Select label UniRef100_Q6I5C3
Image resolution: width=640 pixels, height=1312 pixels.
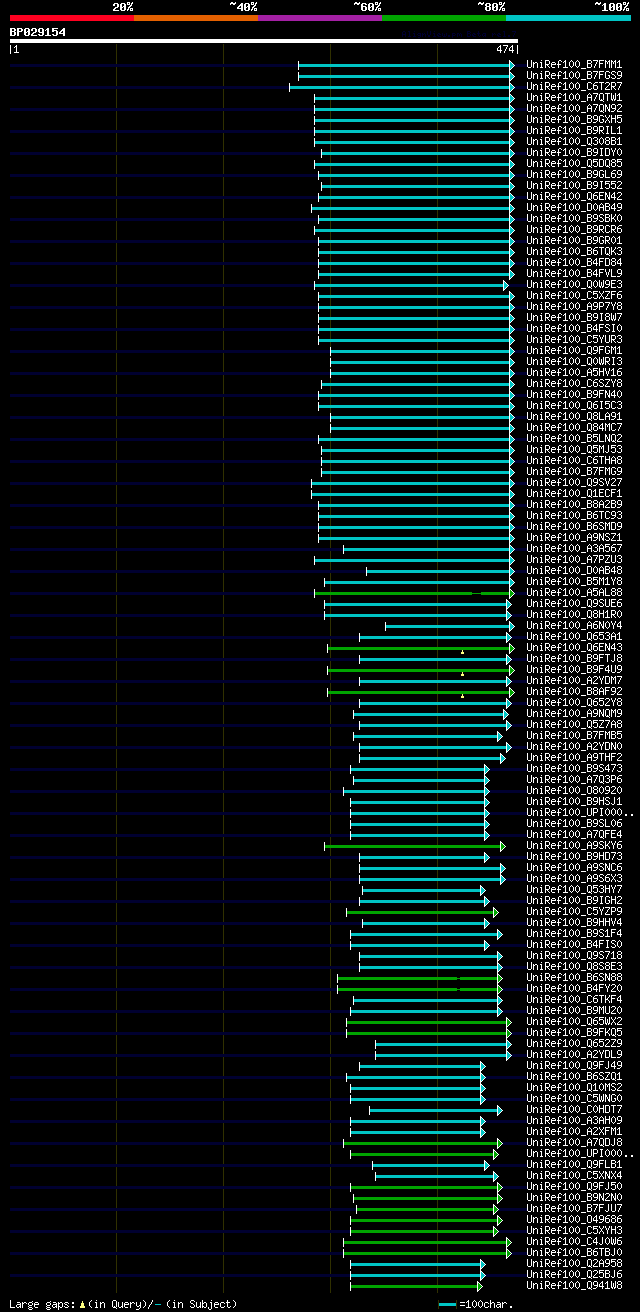point(574,405)
